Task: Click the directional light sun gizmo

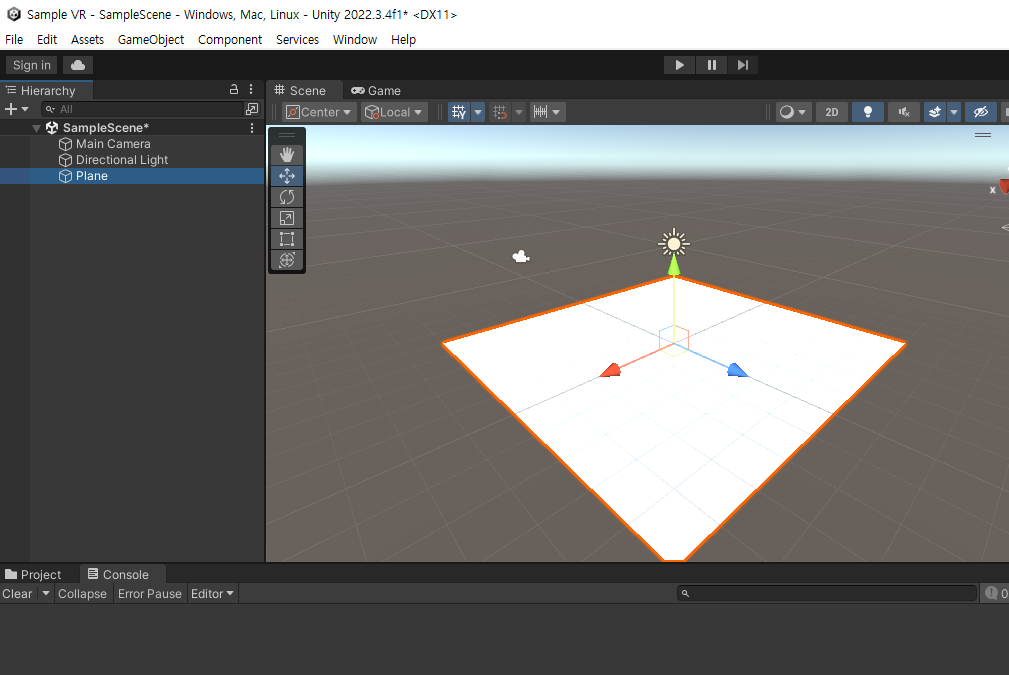Action: [x=674, y=243]
